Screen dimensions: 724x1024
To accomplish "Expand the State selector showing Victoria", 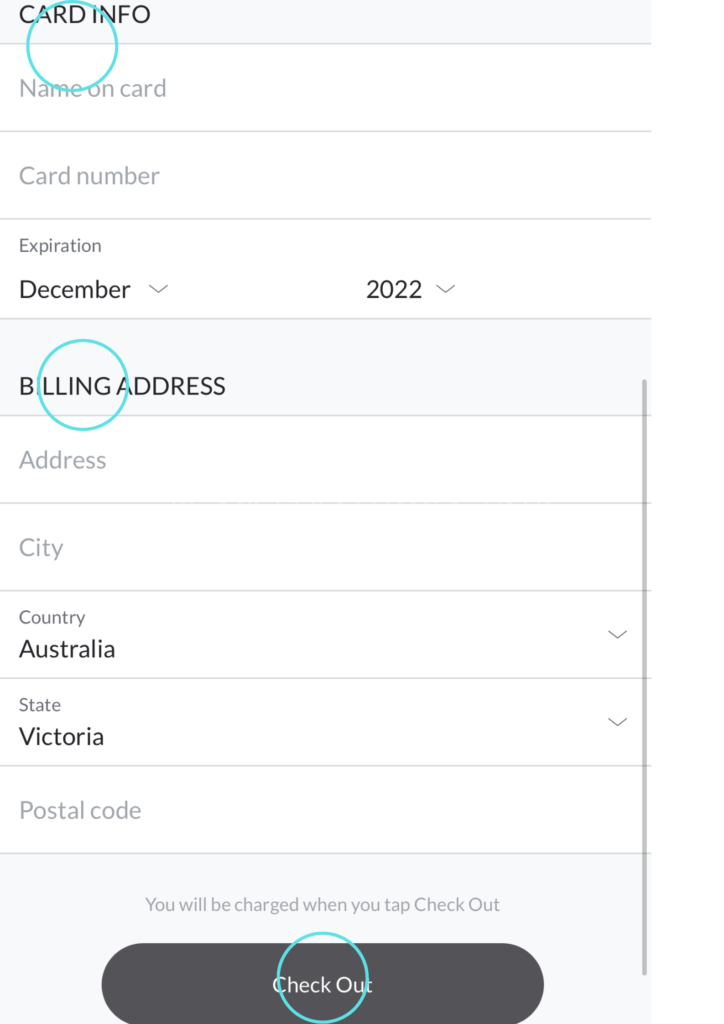I will click(300, 736).
